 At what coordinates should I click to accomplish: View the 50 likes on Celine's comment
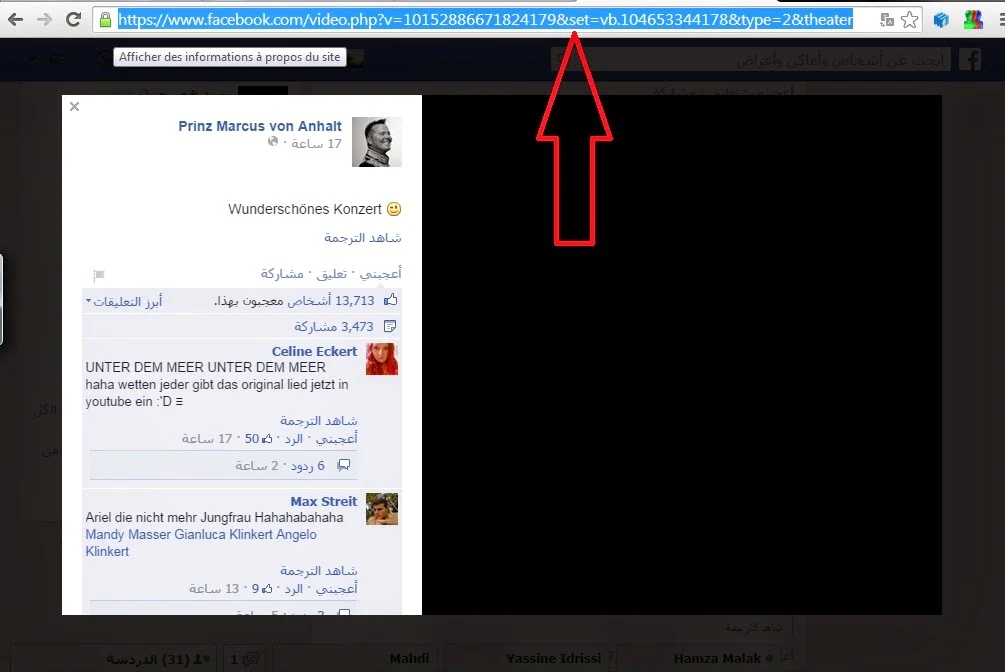point(258,439)
